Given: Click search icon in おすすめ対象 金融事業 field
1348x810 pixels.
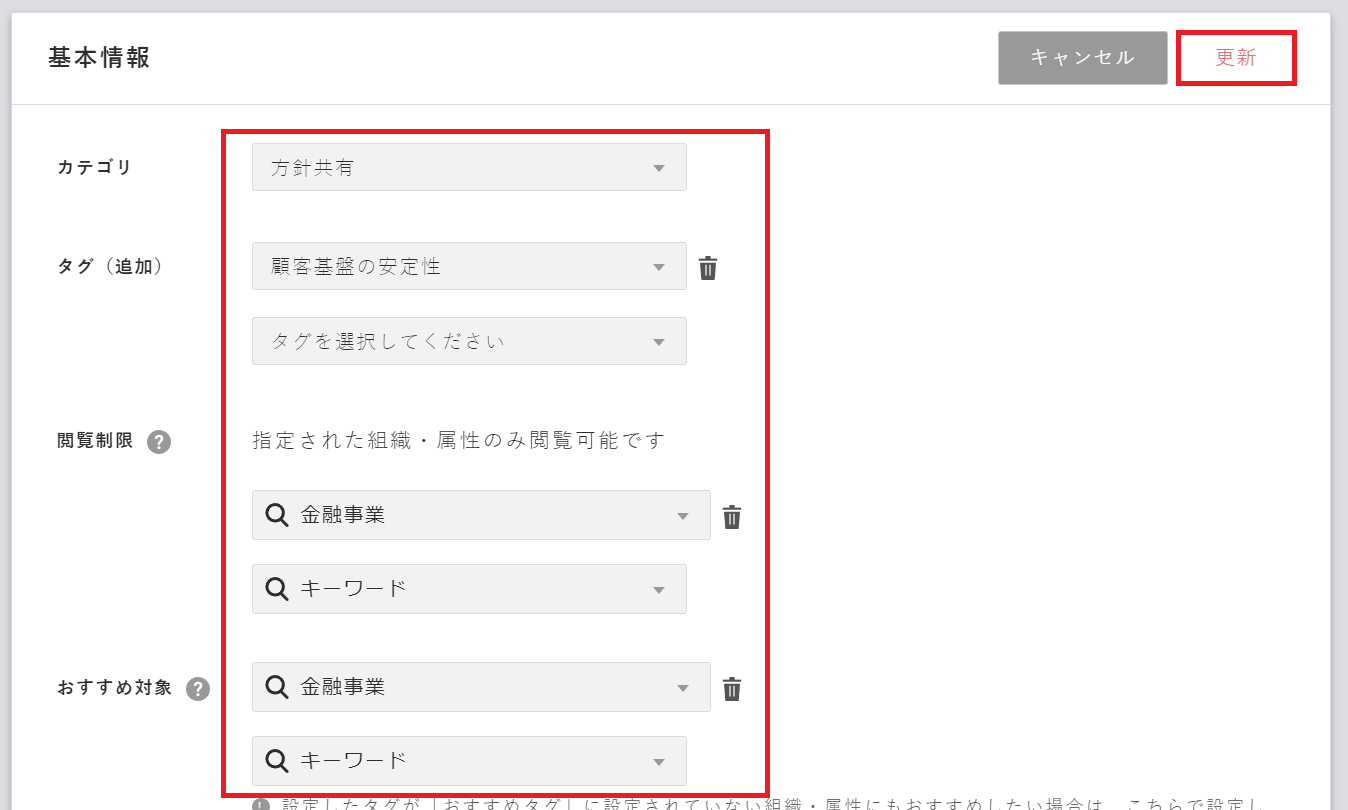Looking at the screenshot, I should click(x=277, y=688).
